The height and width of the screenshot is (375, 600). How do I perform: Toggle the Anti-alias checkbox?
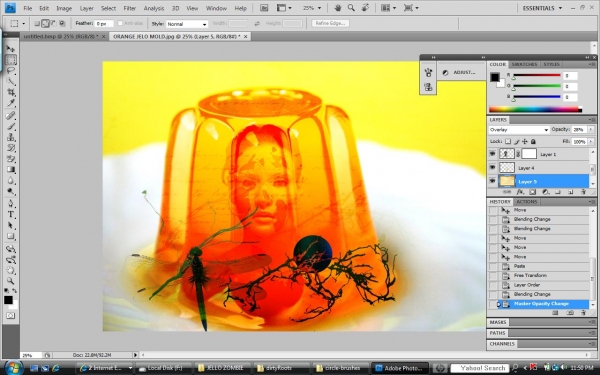[x=120, y=23]
